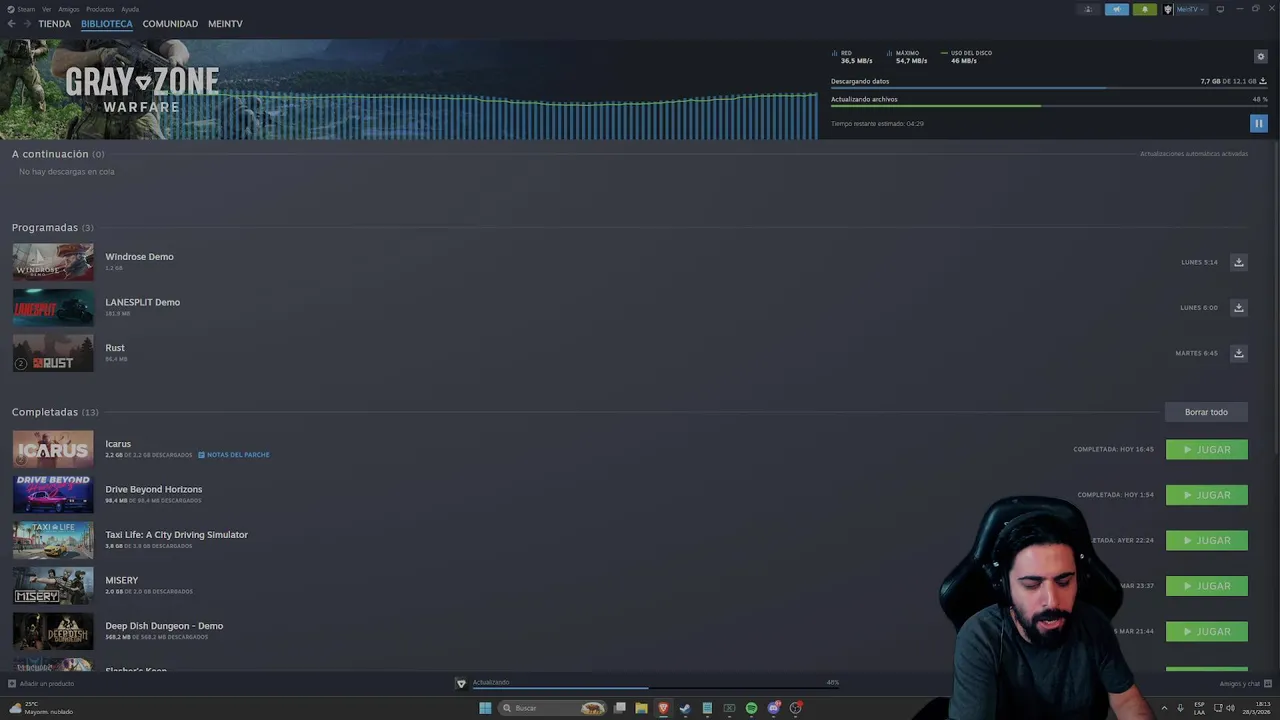Open Deep Dish Dungeon thumbnail
This screenshot has height=720, width=1280.
tap(53, 631)
